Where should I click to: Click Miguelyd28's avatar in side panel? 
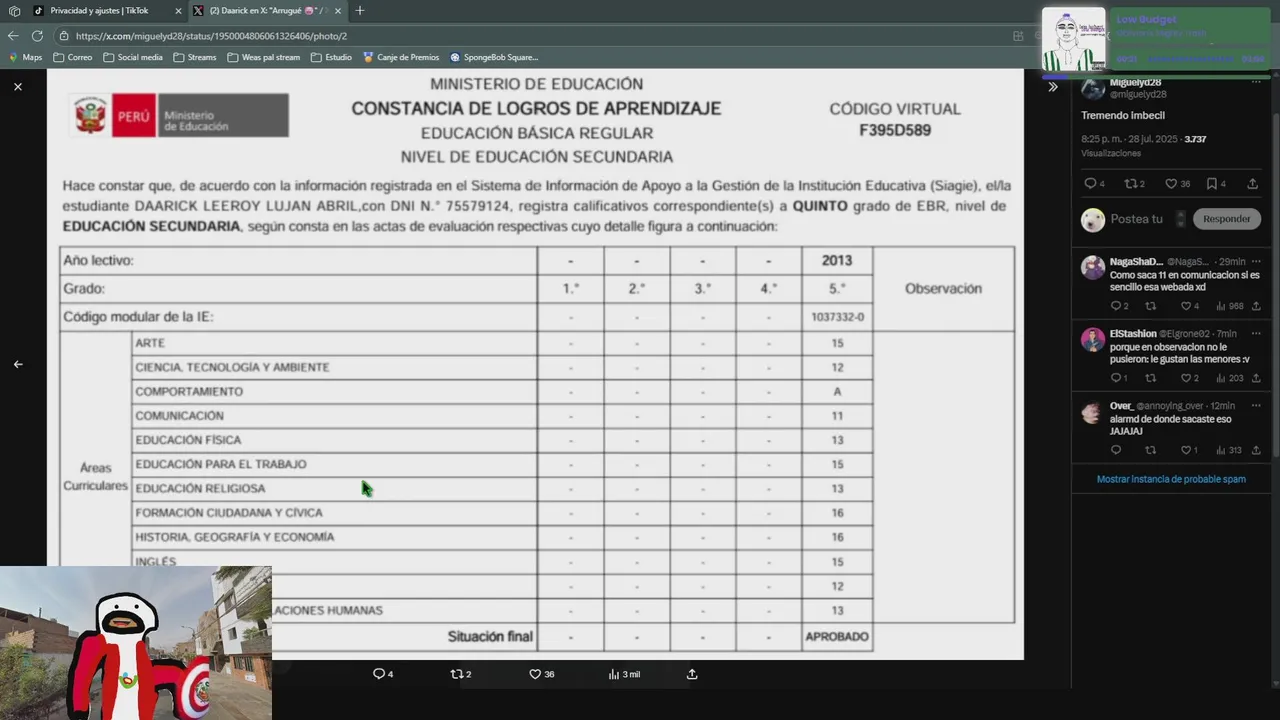coord(1093,88)
